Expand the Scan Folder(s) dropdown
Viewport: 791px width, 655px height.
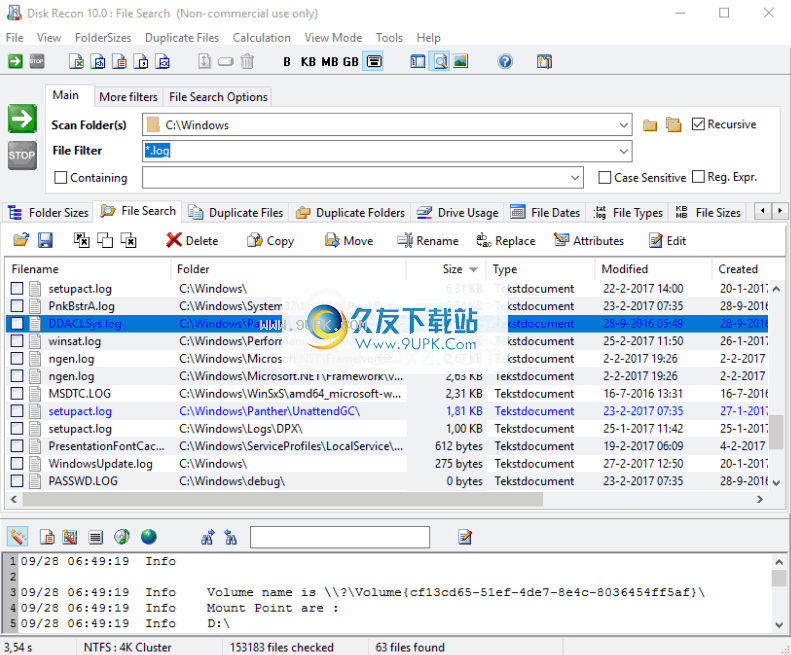[x=624, y=125]
